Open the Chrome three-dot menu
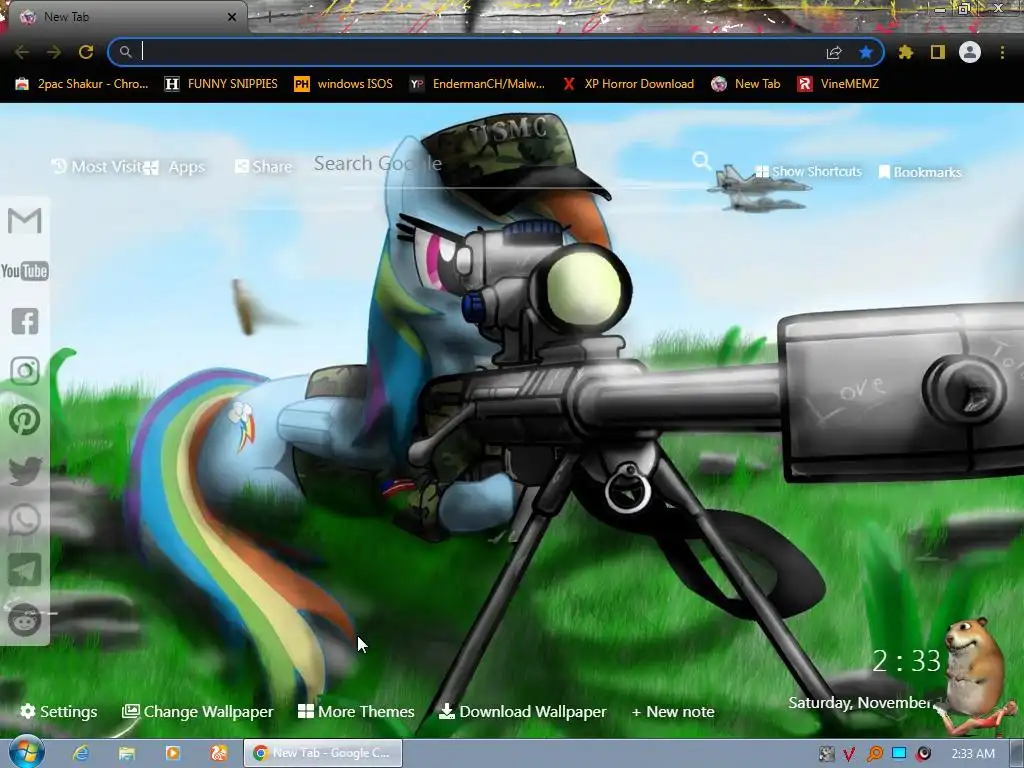This screenshot has height=768, width=1024. pyautogui.click(x=1002, y=52)
